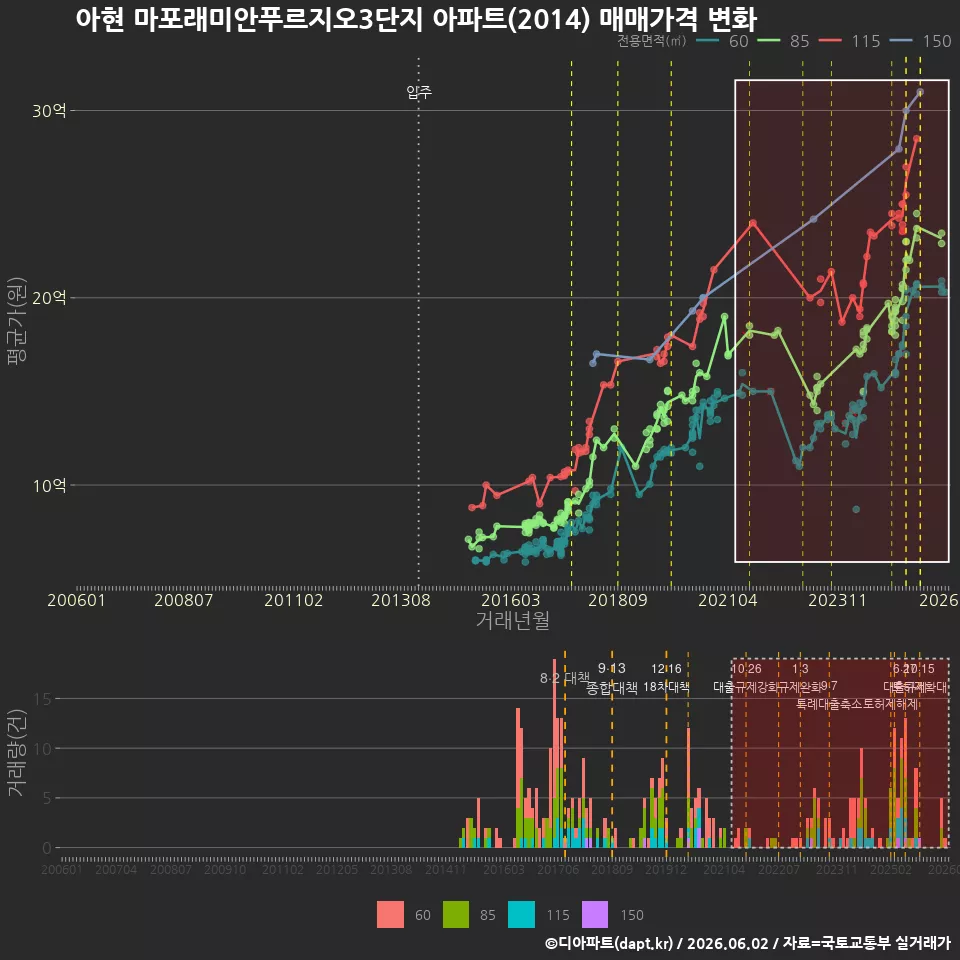This screenshot has height=960, width=960.
Task: Click the 9·13 종합대책 policy annotation
Action: pyautogui.click(x=612, y=678)
